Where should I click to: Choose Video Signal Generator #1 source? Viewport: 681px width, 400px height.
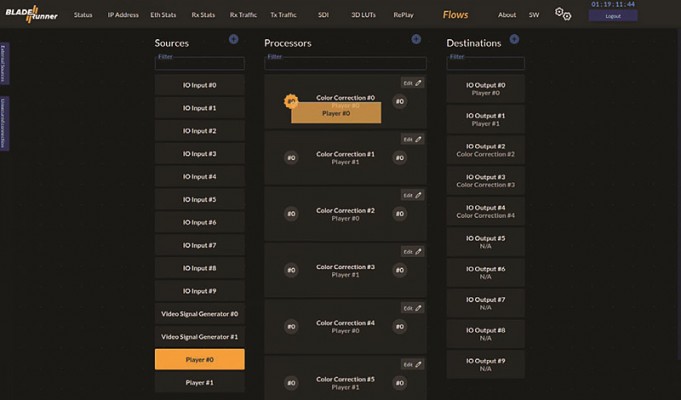(200, 337)
